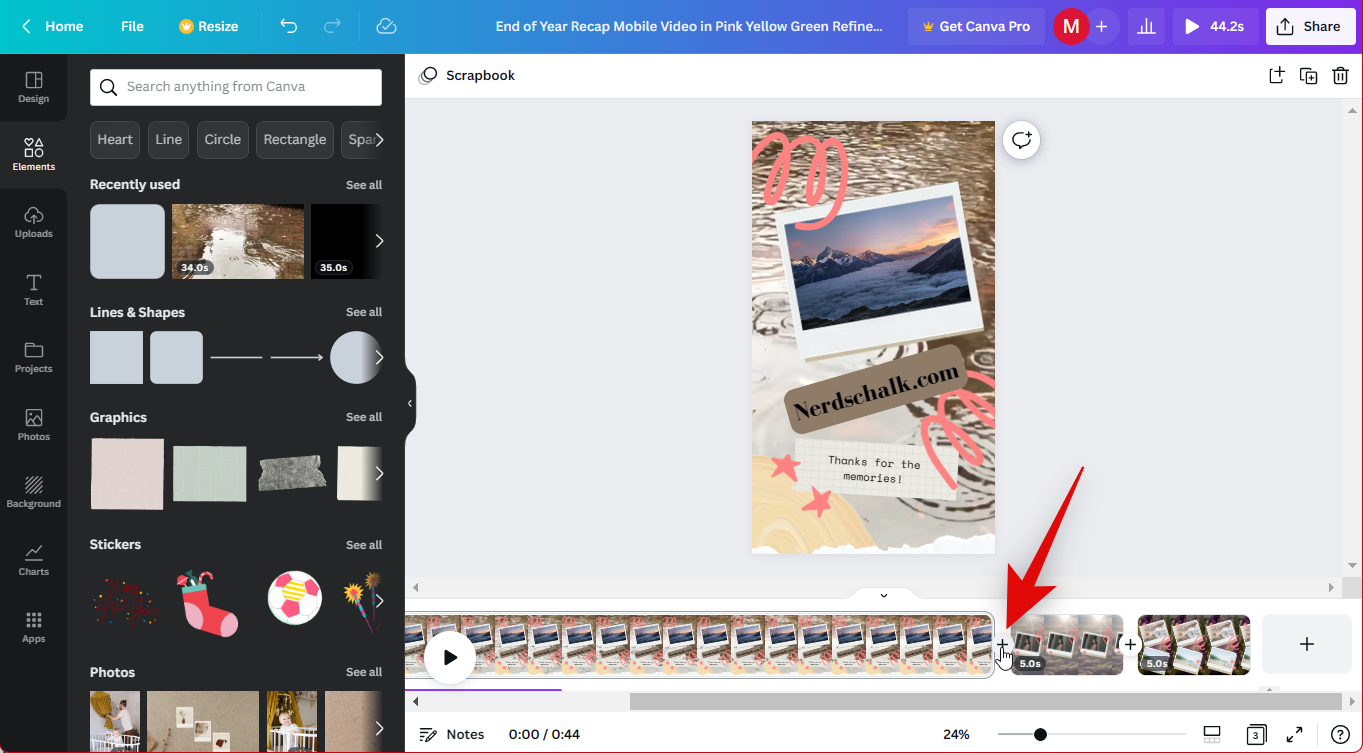Check cloud save status icon
This screenshot has width=1363, height=753.
pos(386,26)
